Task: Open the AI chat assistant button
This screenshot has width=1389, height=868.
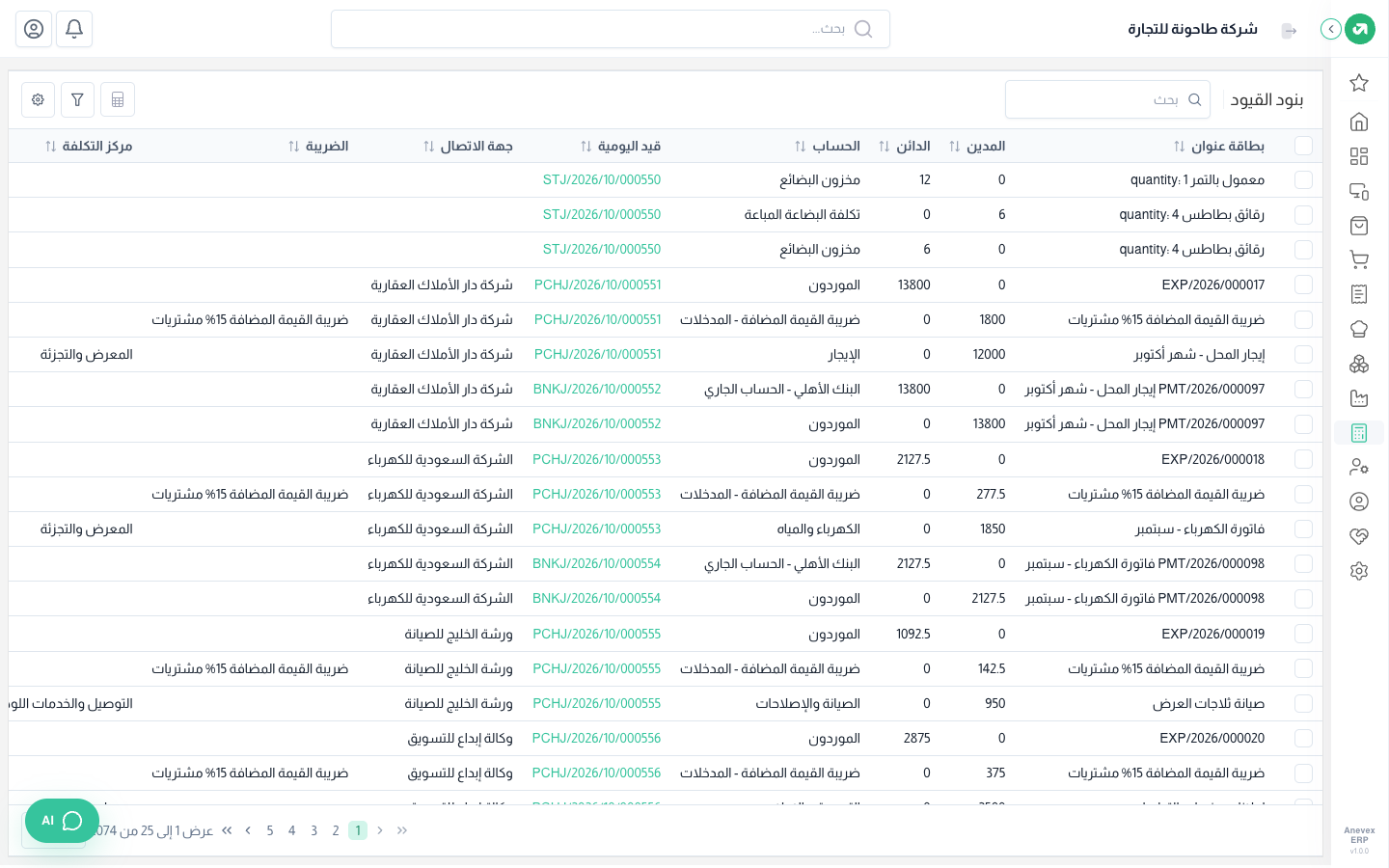Action: (x=62, y=821)
